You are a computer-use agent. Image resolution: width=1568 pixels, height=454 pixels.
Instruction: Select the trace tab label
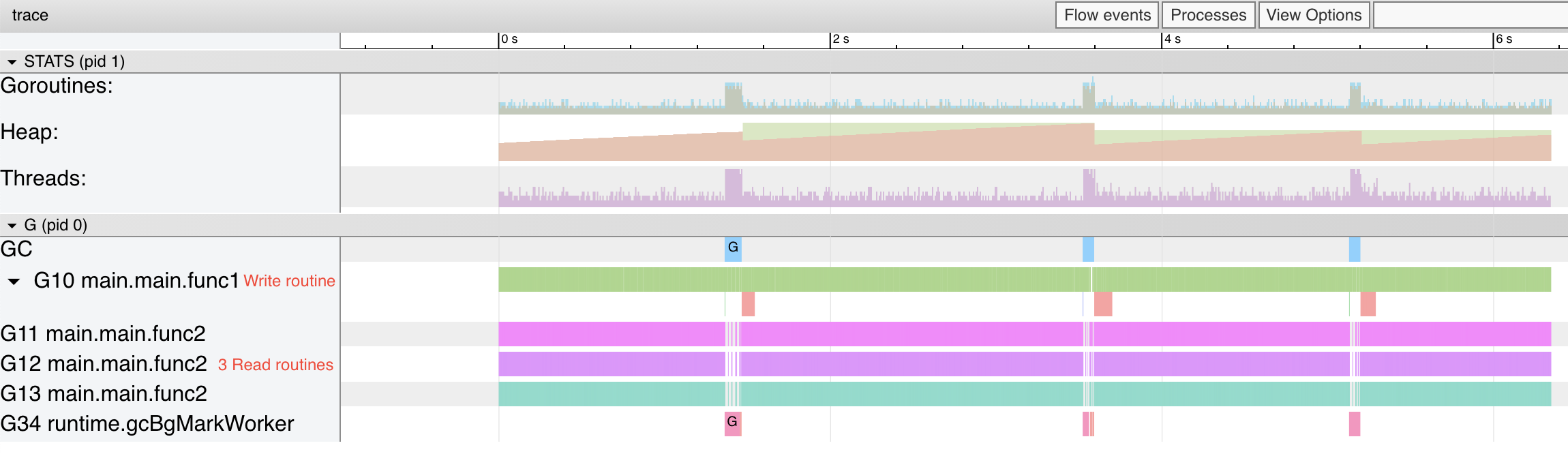coord(30,14)
